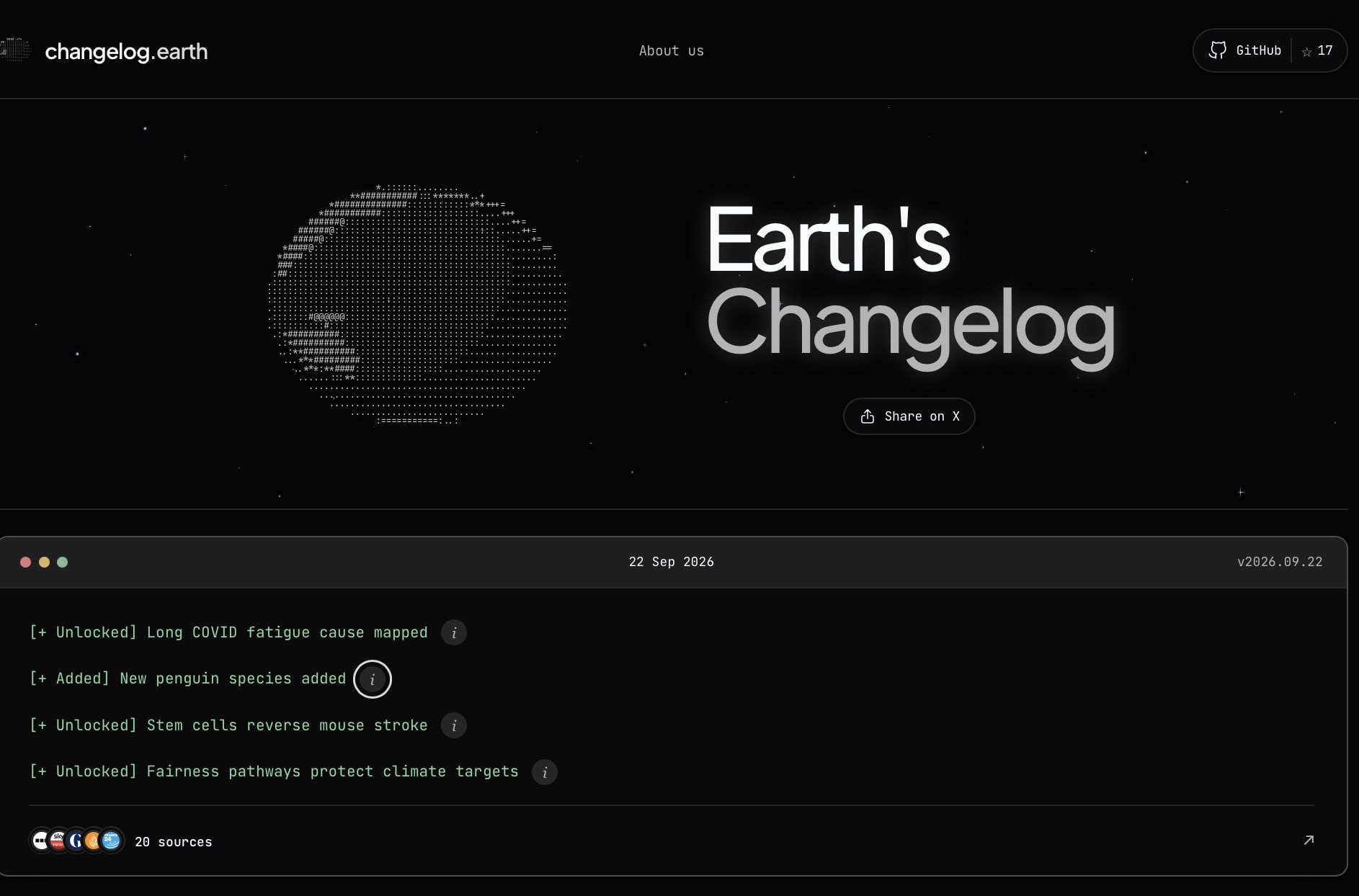Open the About us page
The width and height of the screenshot is (1359, 896).
[x=671, y=50]
